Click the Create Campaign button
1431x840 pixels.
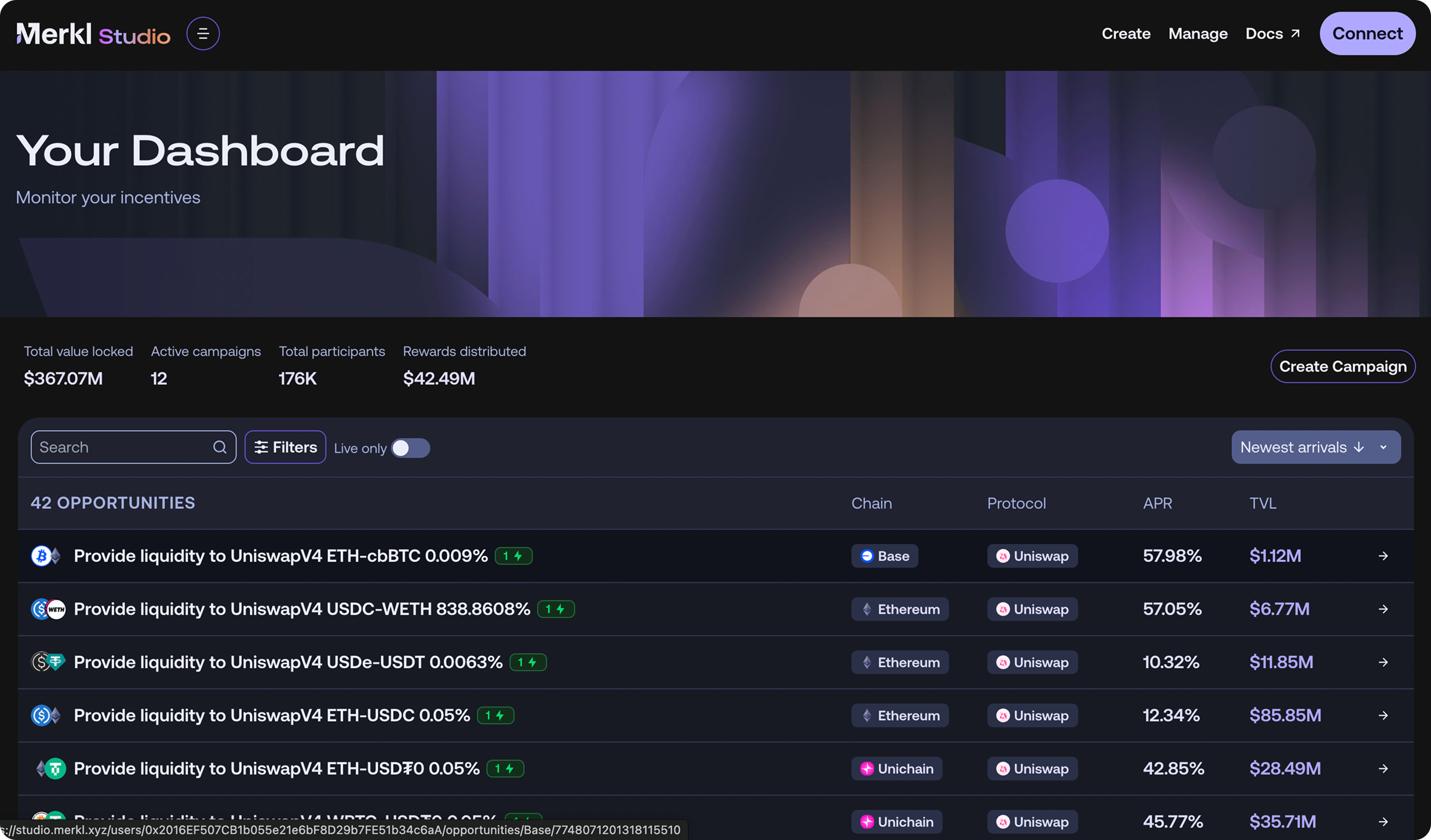(1342, 366)
